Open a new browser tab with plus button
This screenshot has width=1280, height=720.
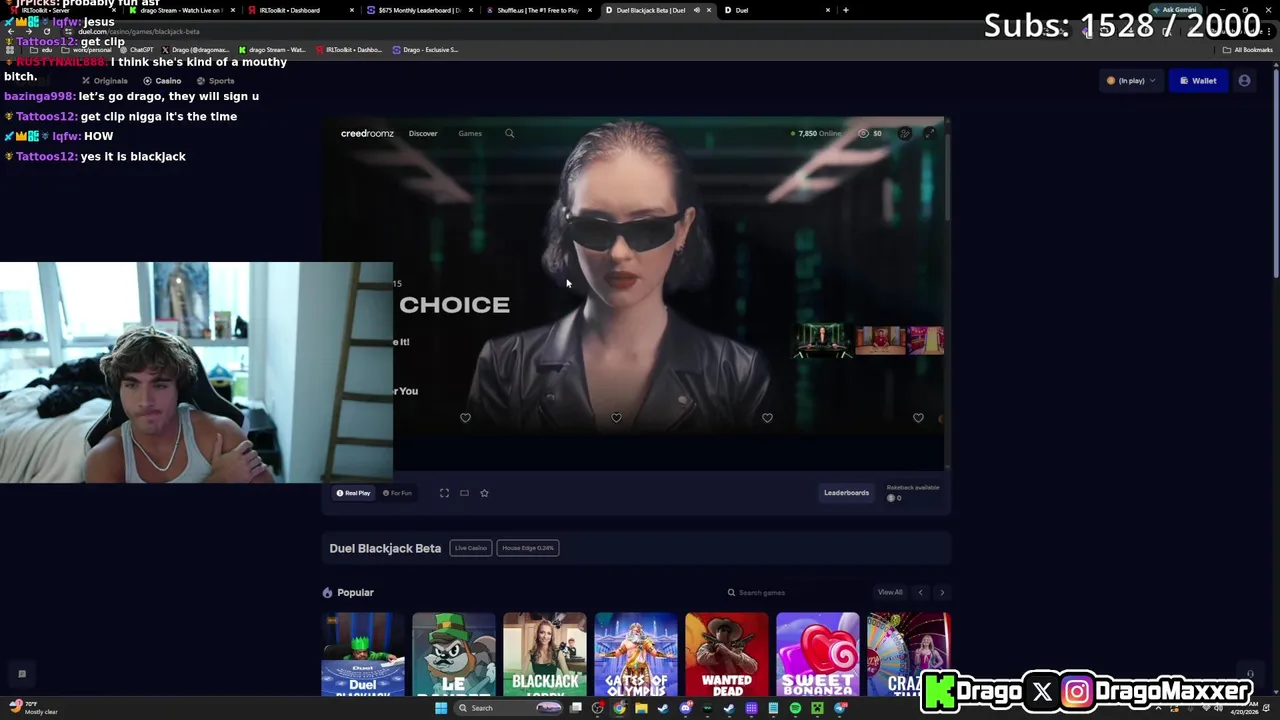(x=846, y=10)
